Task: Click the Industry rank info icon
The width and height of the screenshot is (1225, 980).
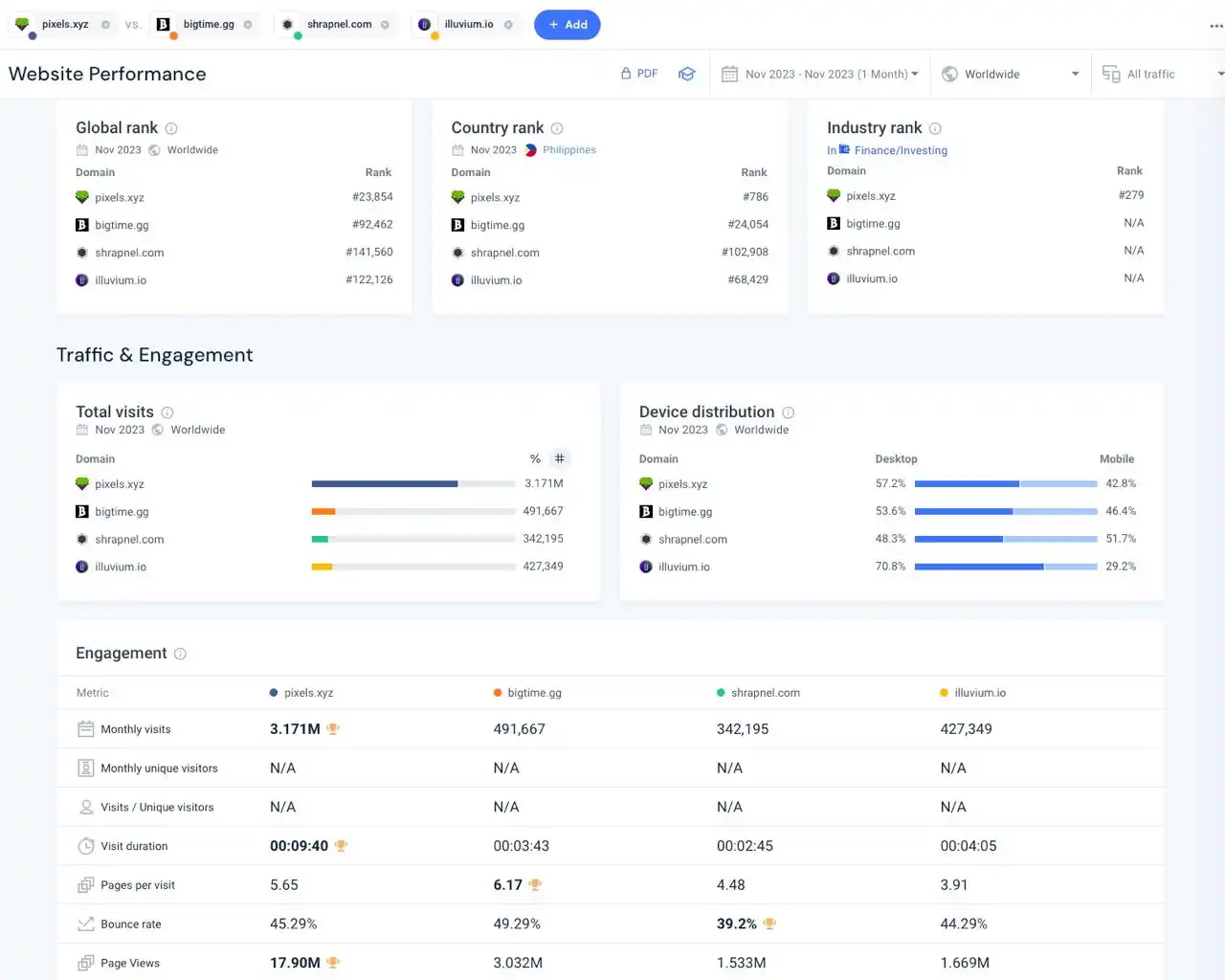Action: coord(935,128)
